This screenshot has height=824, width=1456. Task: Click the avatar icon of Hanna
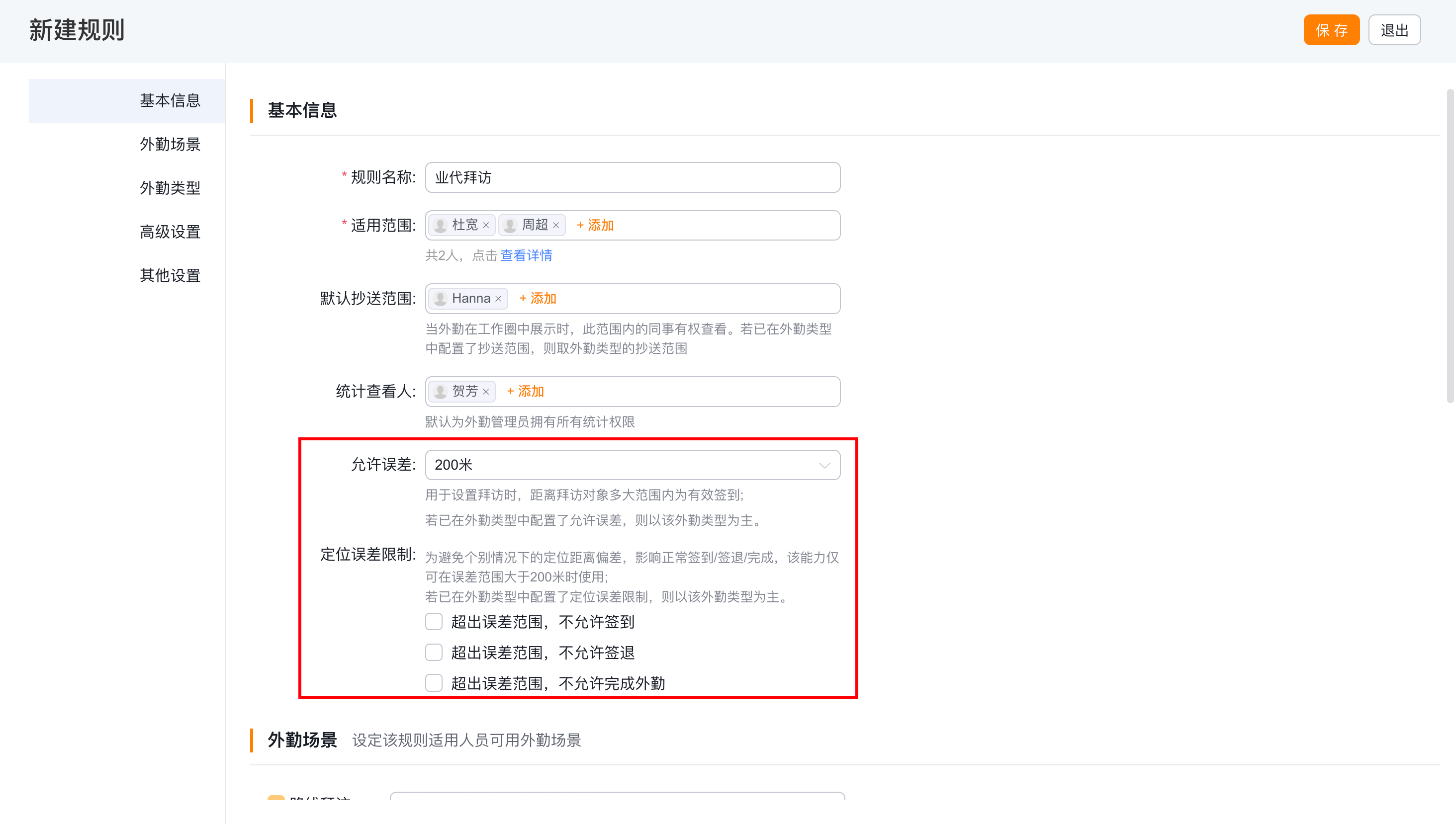click(441, 299)
